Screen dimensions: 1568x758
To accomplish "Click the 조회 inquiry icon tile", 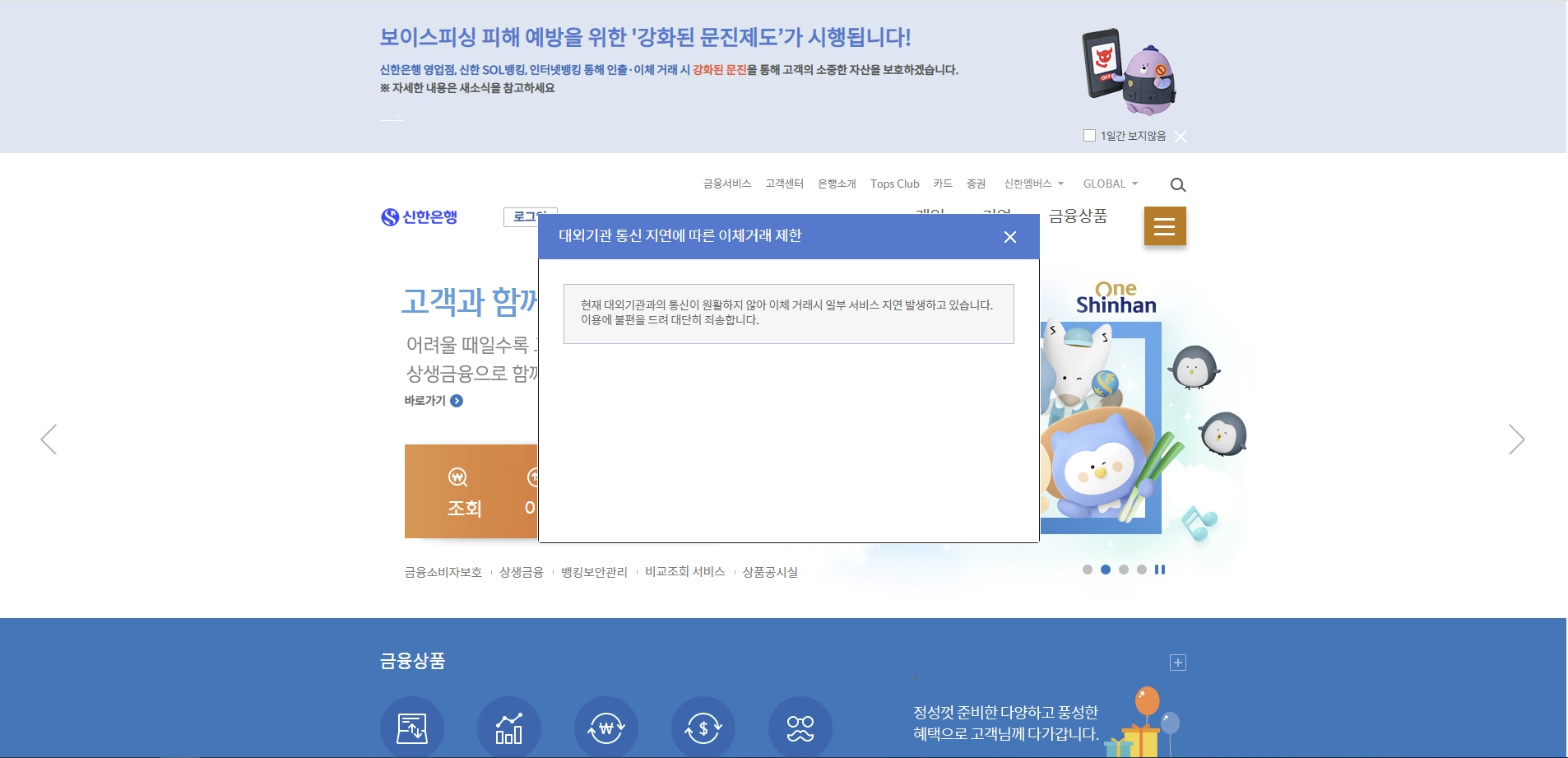I will tap(464, 492).
